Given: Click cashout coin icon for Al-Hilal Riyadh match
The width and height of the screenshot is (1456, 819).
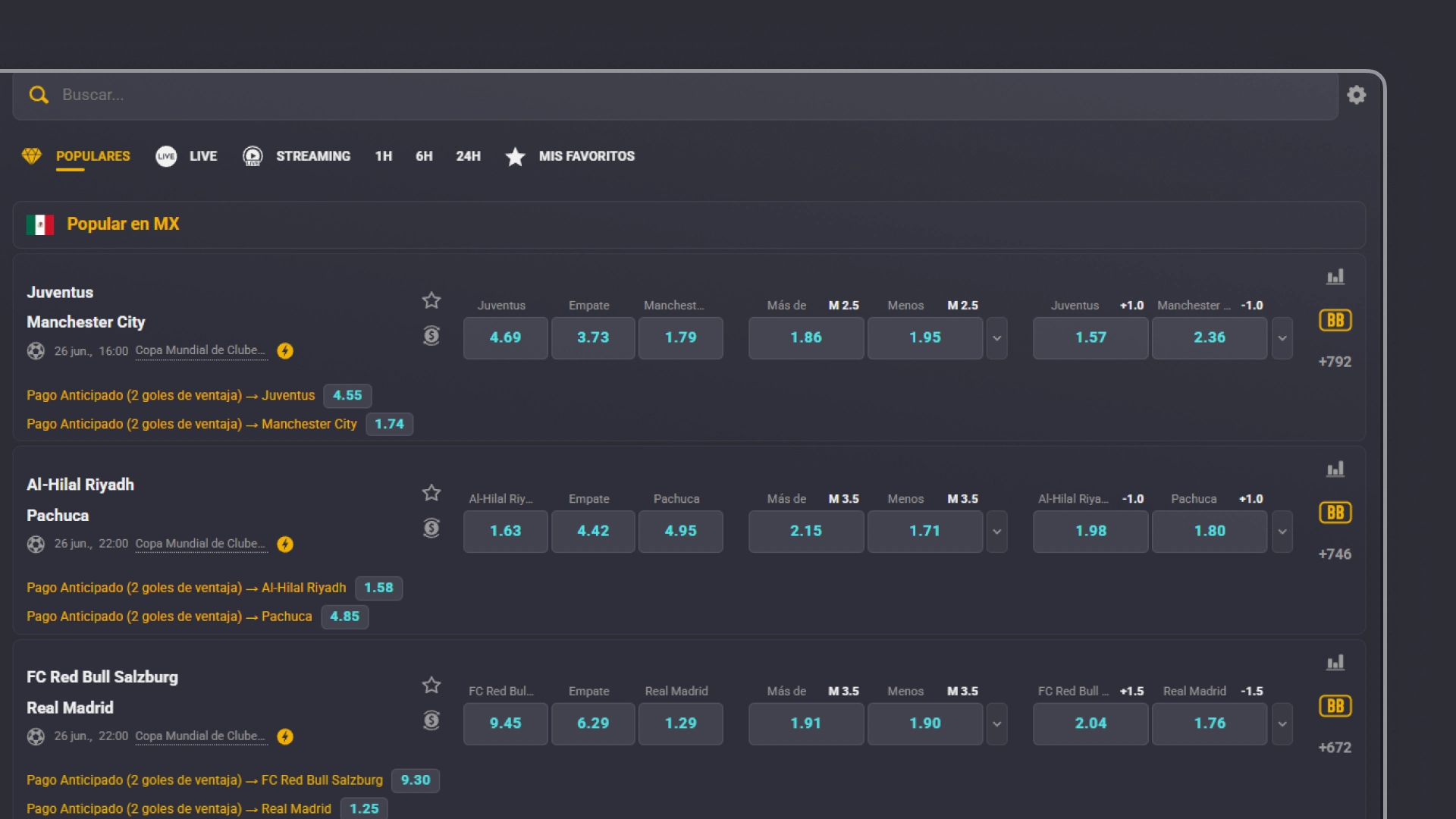Looking at the screenshot, I should tap(431, 528).
